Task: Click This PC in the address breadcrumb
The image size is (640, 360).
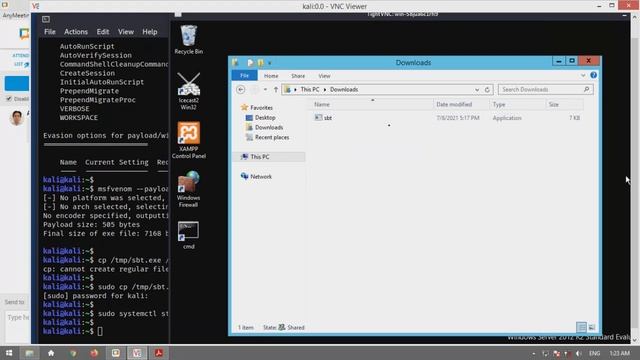Action: tap(310, 89)
